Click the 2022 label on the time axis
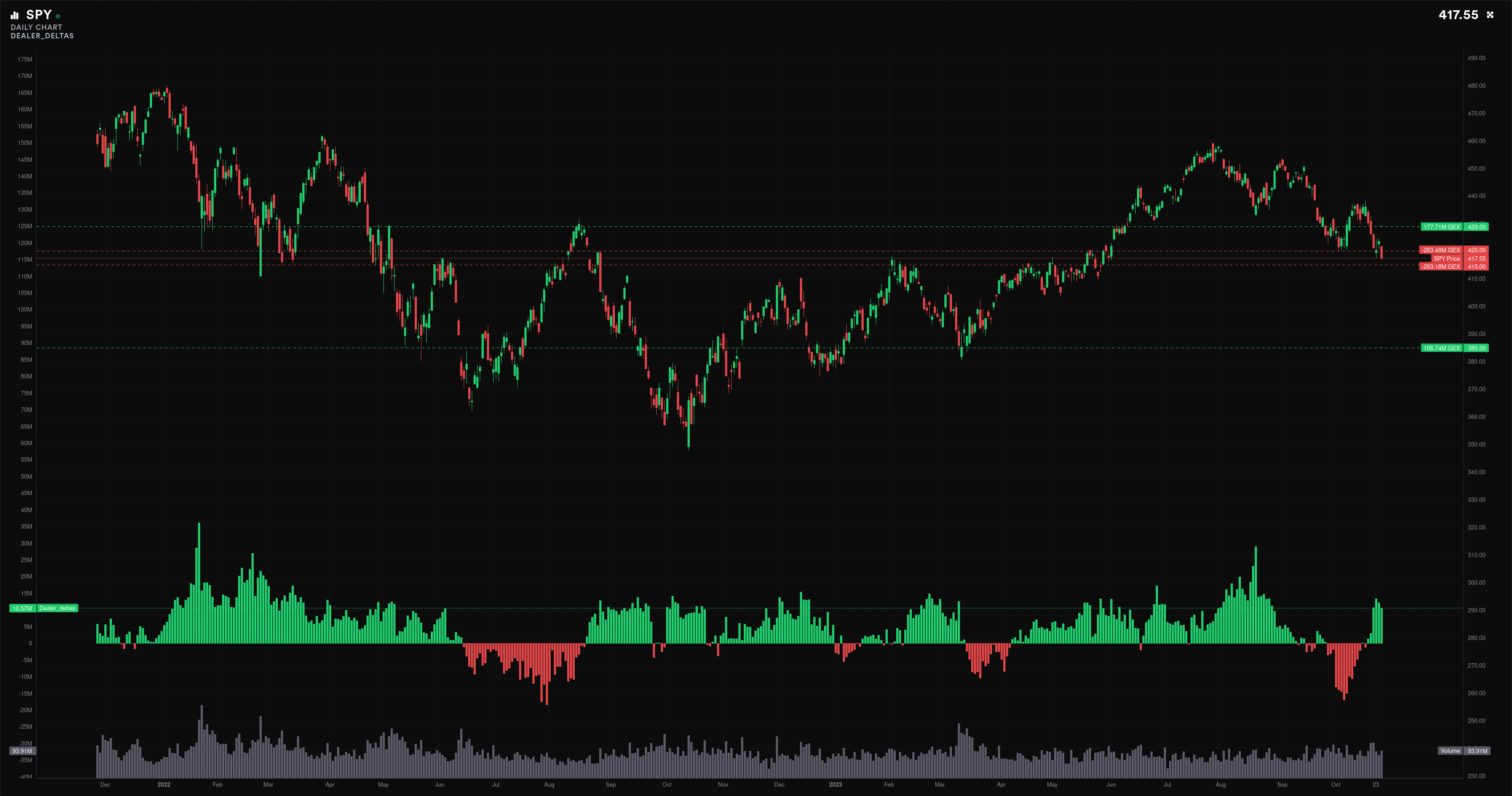 [x=164, y=784]
